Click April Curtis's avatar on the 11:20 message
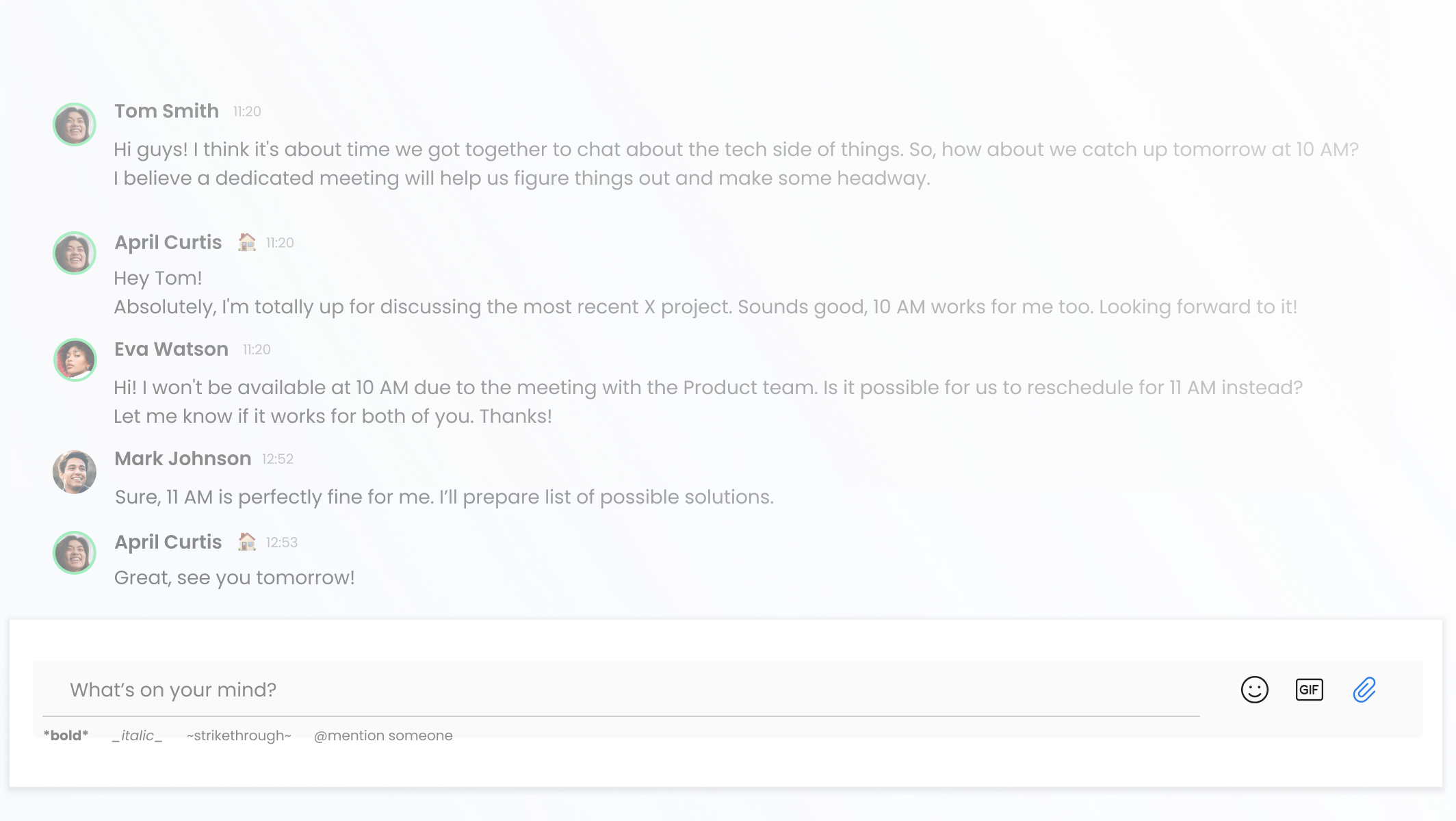 75,253
